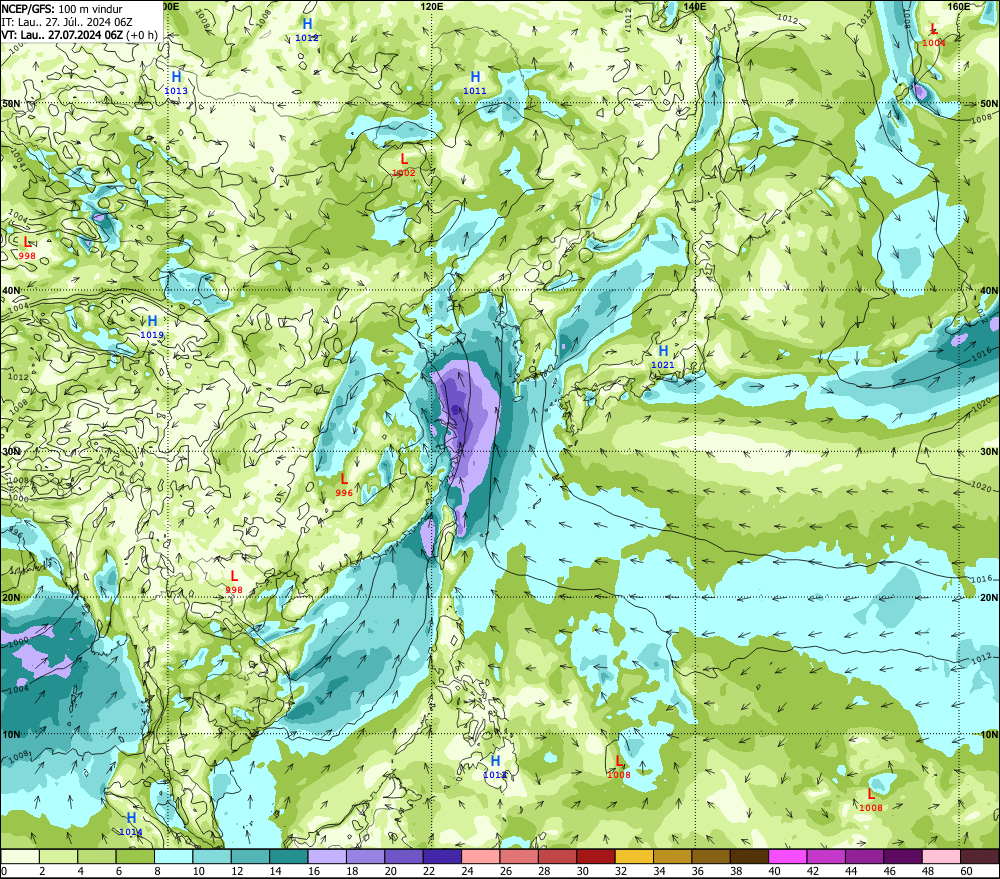Click the 30N latitude label on left edge

tap(11, 452)
